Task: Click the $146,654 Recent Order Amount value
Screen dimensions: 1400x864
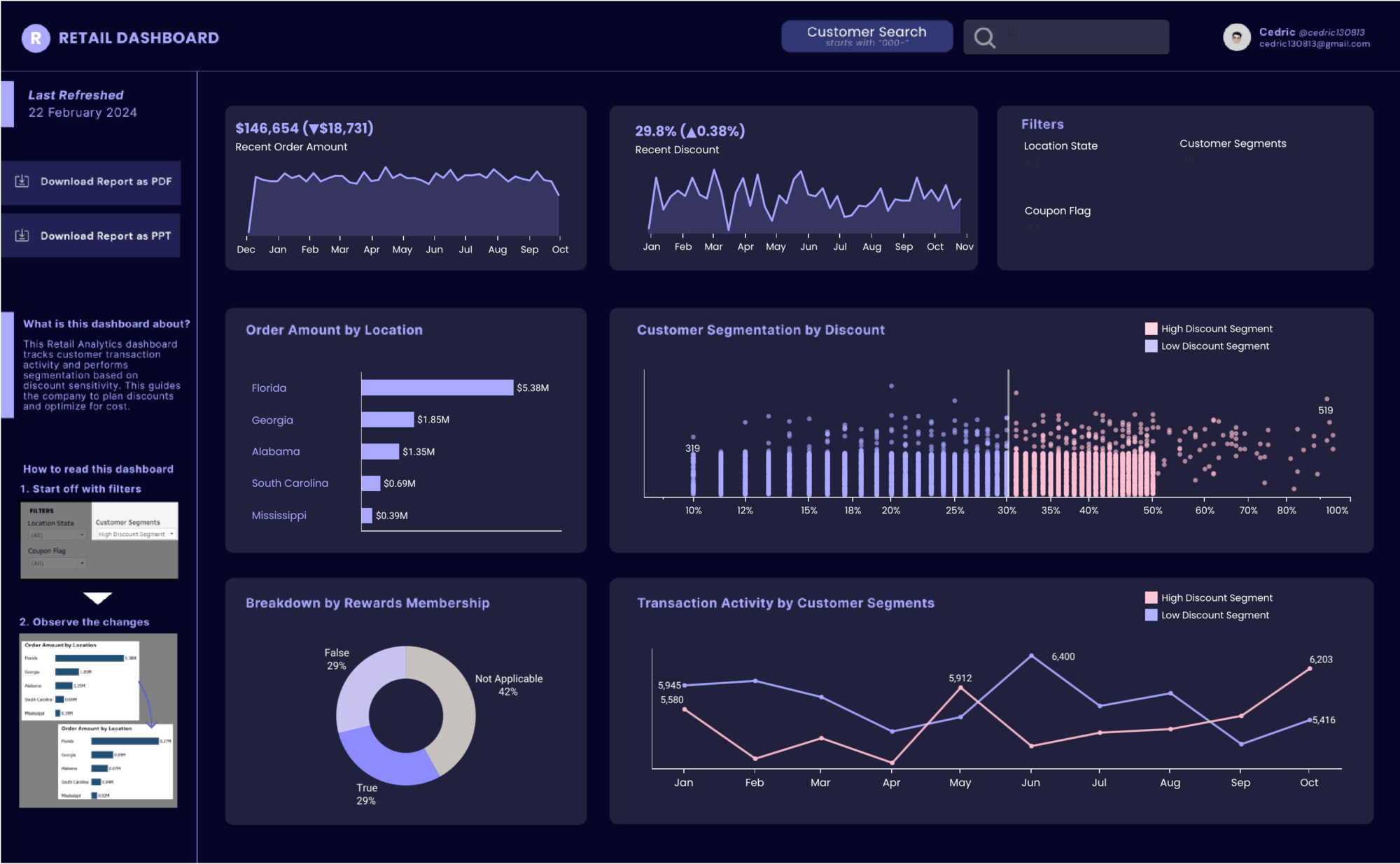Action: (304, 128)
